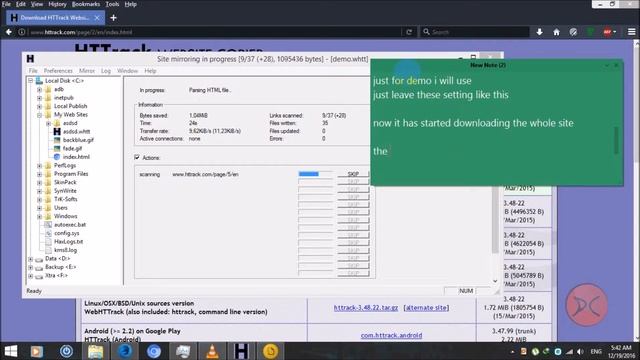Click the volume icon in system tray

(x=580, y=351)
